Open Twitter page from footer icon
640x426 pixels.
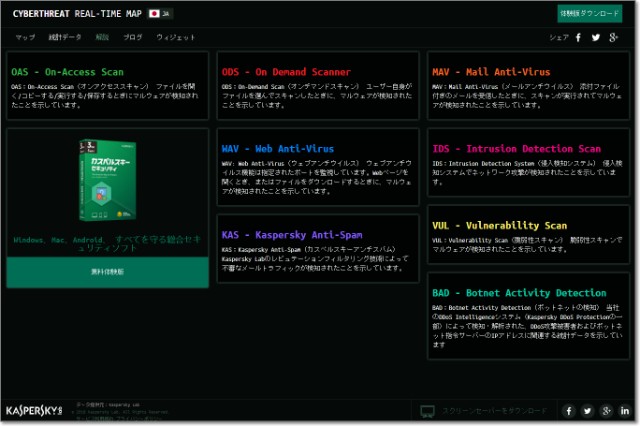click(x=587, y=410)
